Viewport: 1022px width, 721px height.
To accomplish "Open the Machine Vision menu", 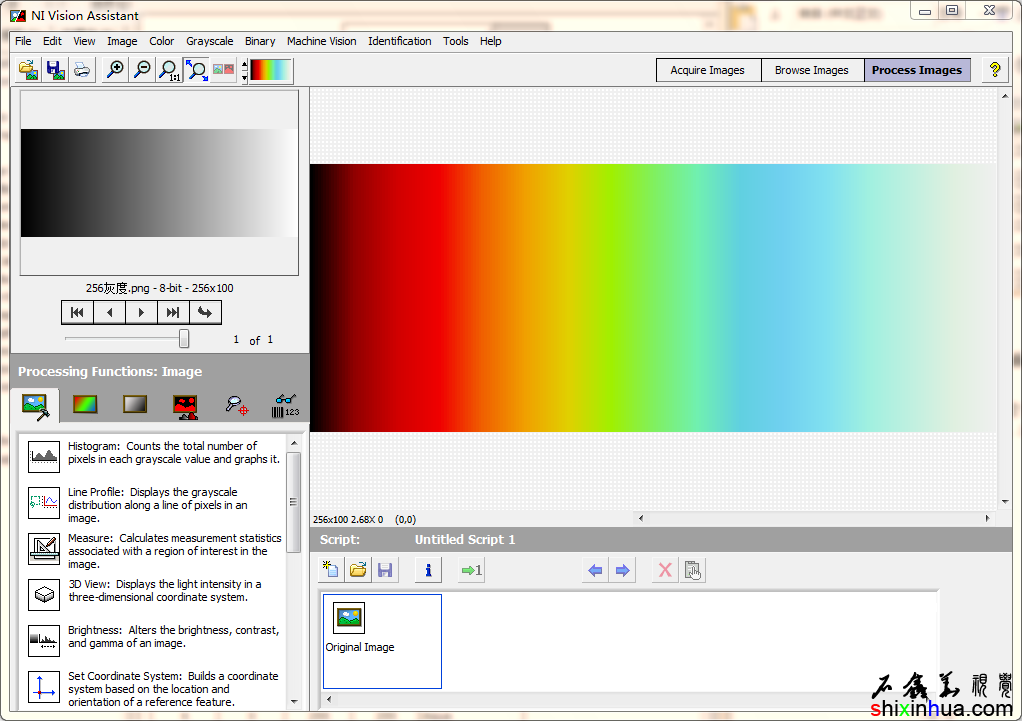I will 321,41.
